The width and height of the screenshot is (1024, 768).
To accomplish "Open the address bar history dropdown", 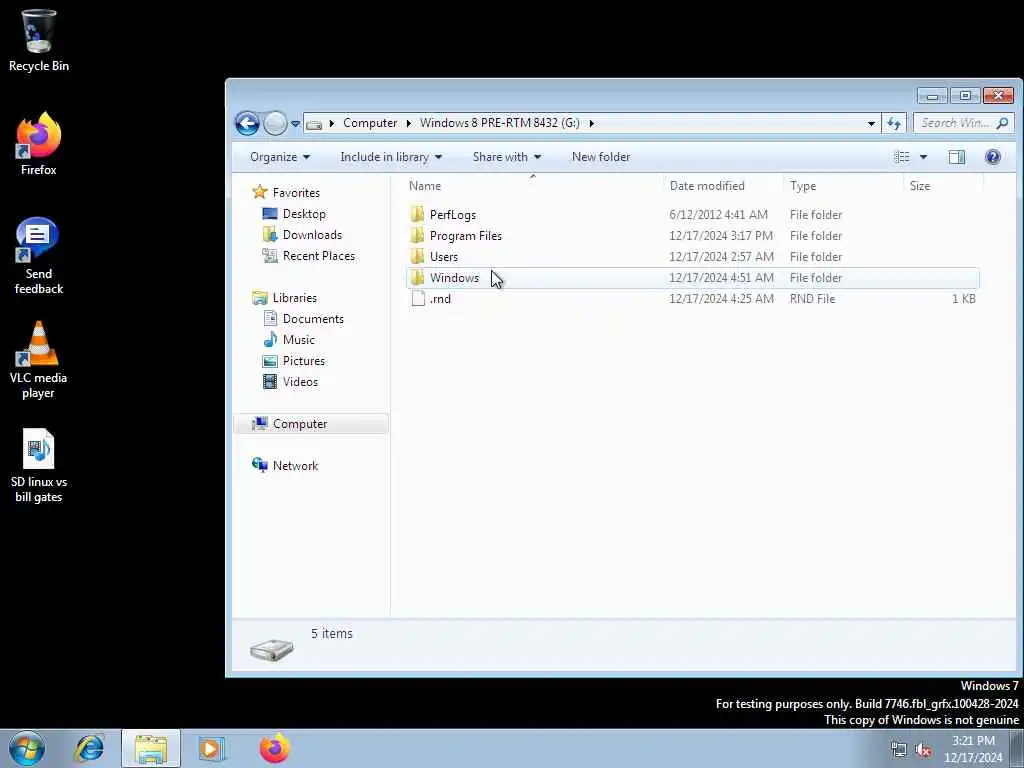I will tap(871, 123).
